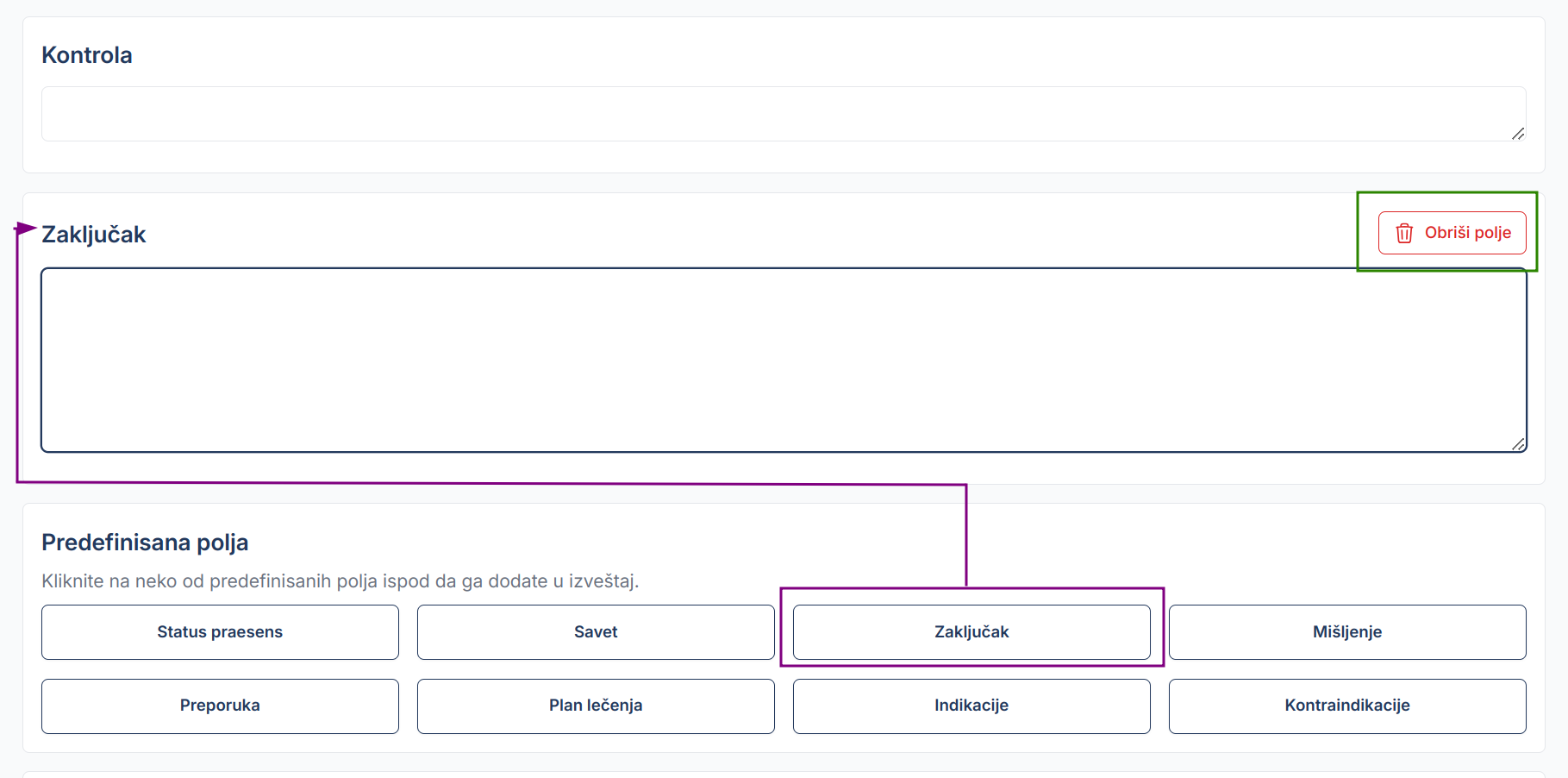Add the Plan lečenja predefined field

pos(595,706)
